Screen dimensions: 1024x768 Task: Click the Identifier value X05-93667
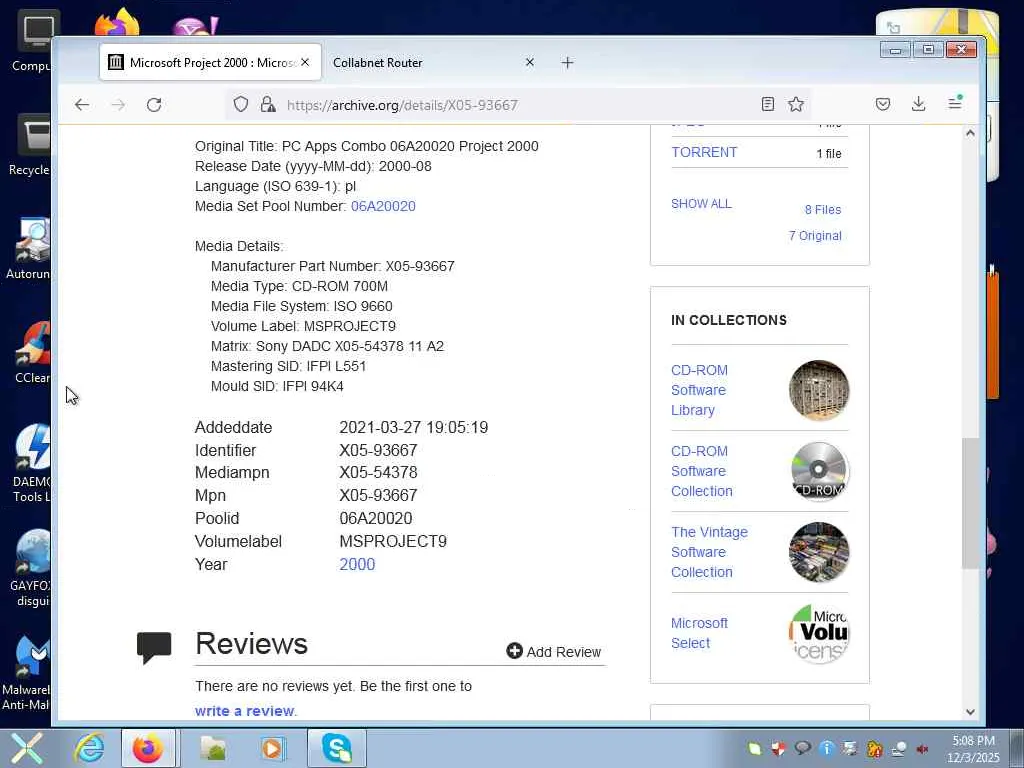point(378,451)
